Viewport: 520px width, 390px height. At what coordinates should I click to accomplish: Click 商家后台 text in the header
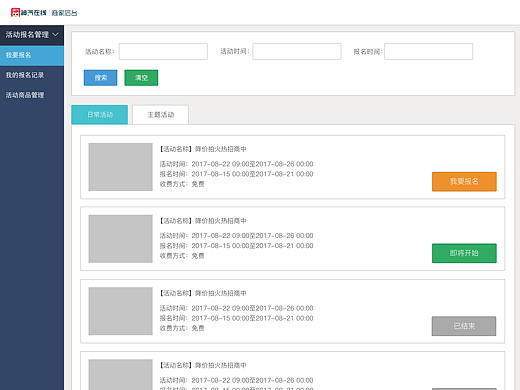click(64, 13)
